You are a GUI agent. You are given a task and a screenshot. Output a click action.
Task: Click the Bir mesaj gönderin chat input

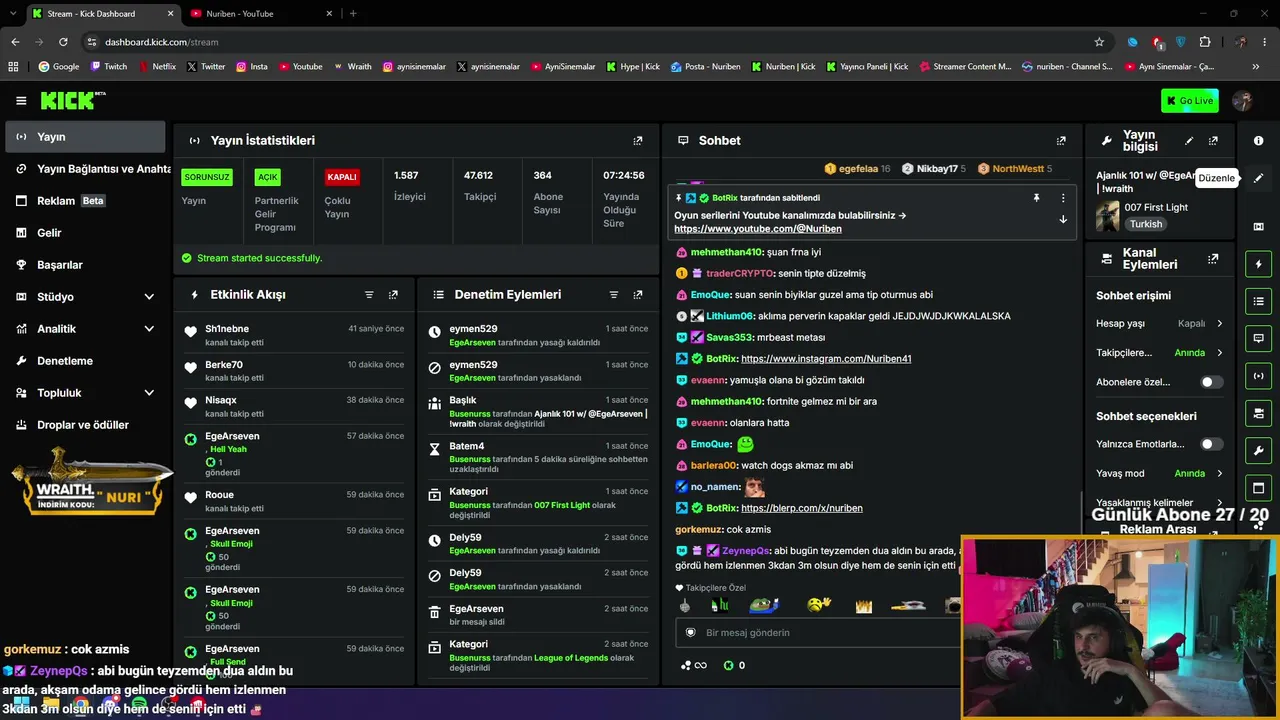820,633
